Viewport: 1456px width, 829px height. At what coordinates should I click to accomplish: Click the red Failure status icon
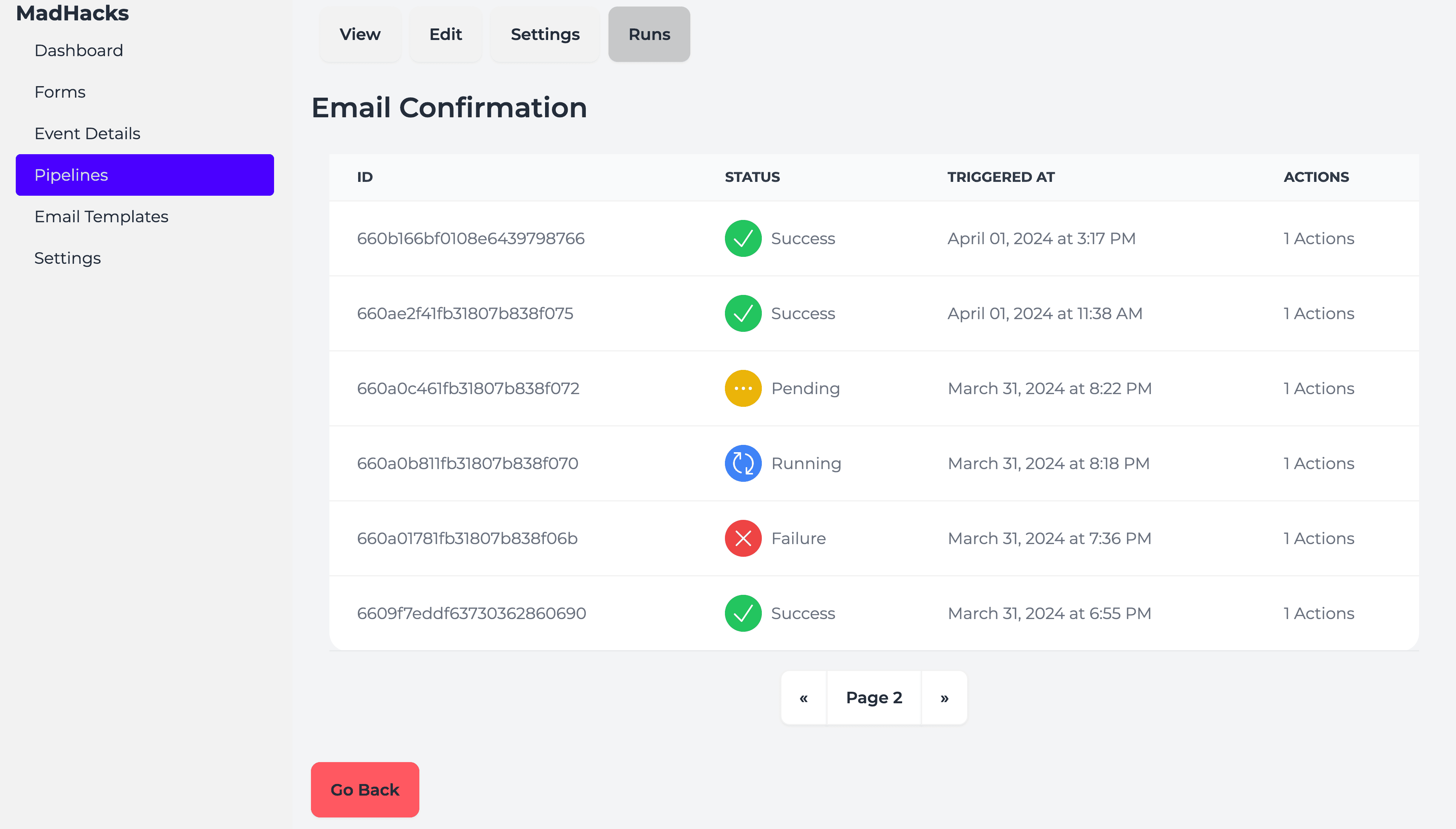point(743,538)
